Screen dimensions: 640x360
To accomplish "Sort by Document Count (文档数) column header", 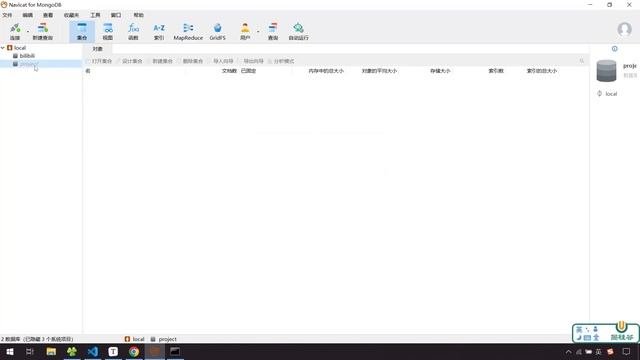I will pos(229,71).
